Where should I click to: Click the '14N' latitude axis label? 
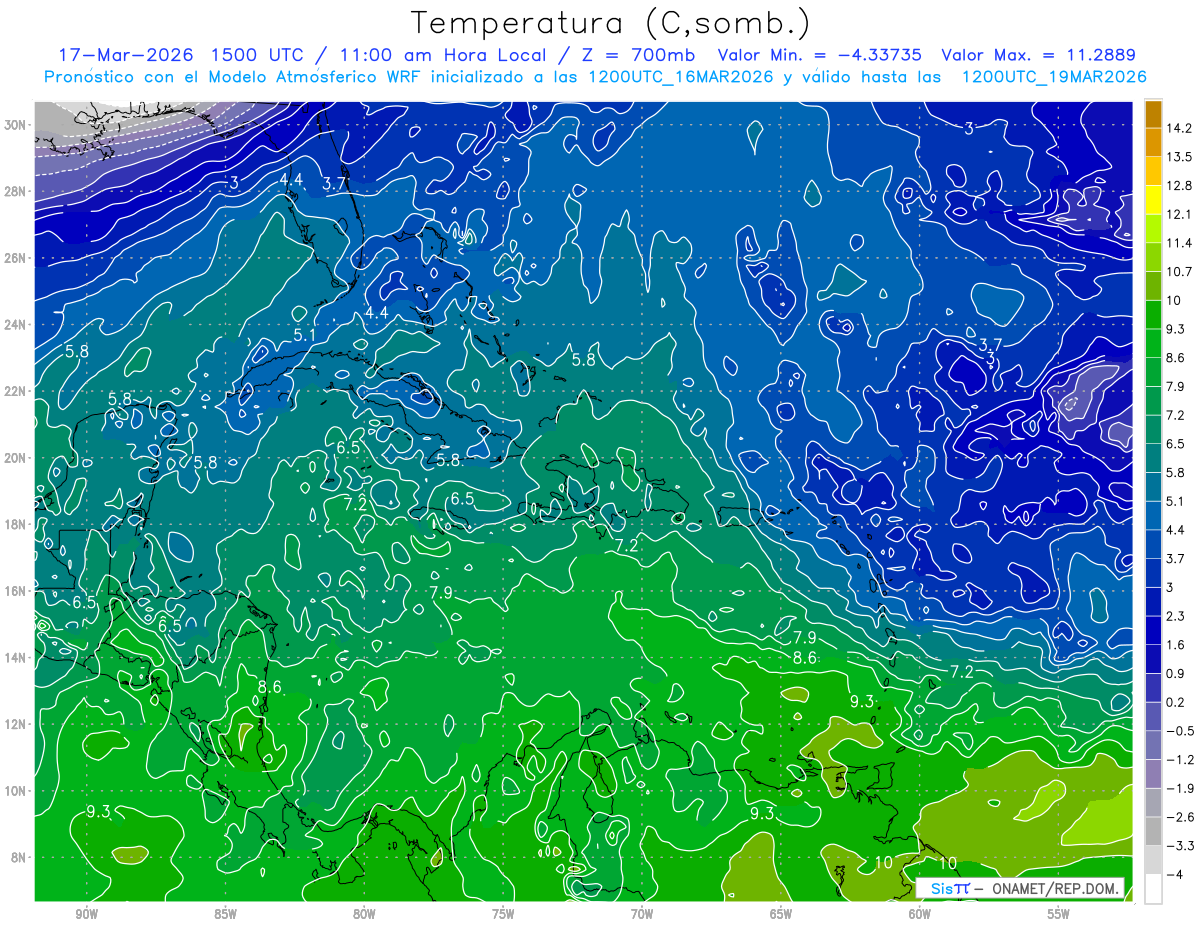pyautogui.click(x=15, y=658)
